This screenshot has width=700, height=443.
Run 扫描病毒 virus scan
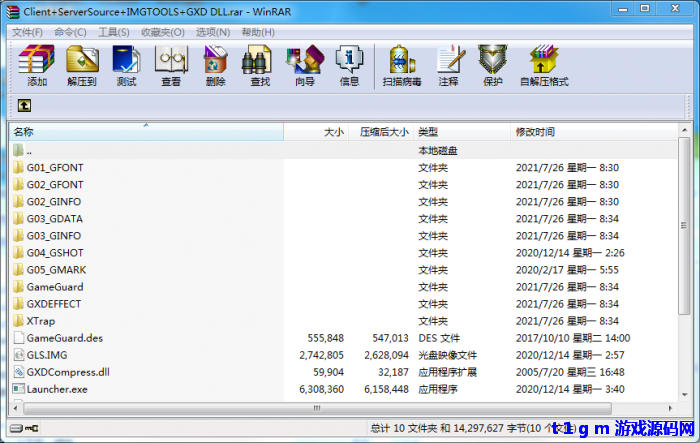pyautogui.click(x=402, y=66)
